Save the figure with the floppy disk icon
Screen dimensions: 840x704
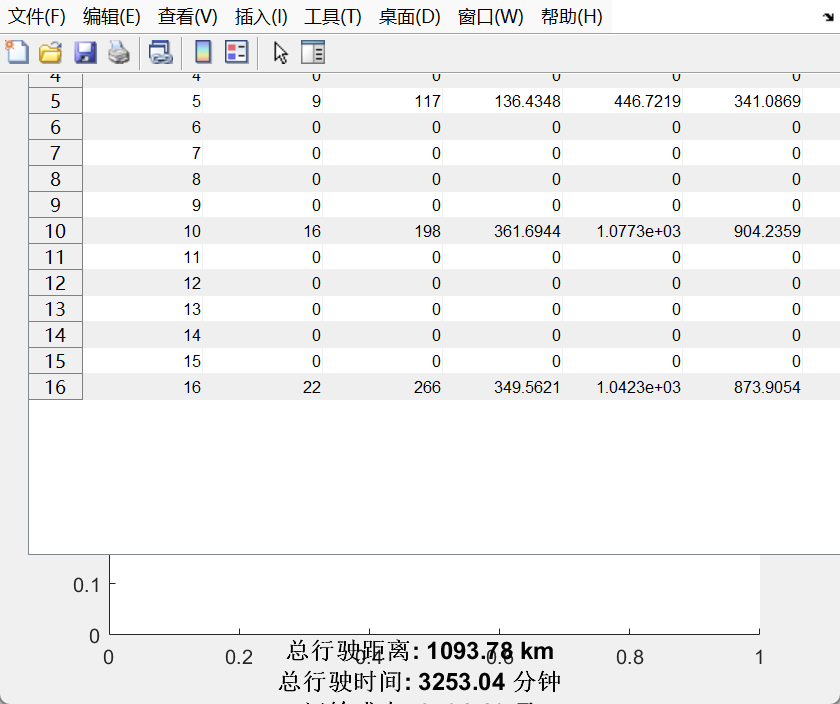[85, 53]
